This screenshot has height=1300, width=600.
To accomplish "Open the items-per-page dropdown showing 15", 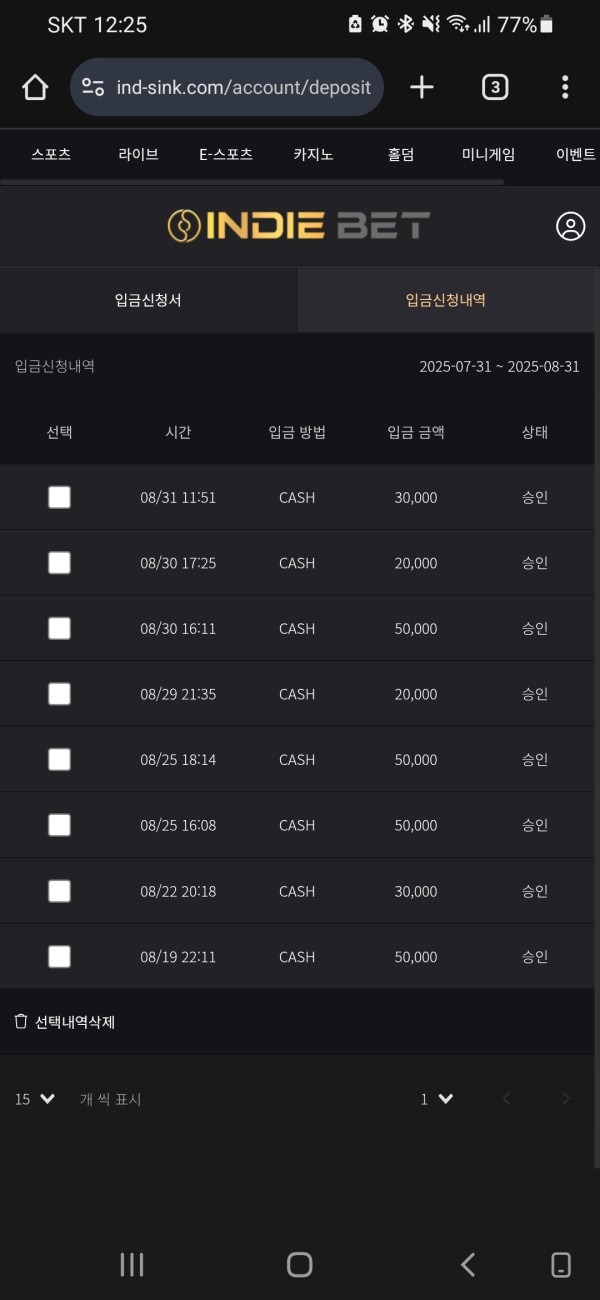I will click(30, 1098).
